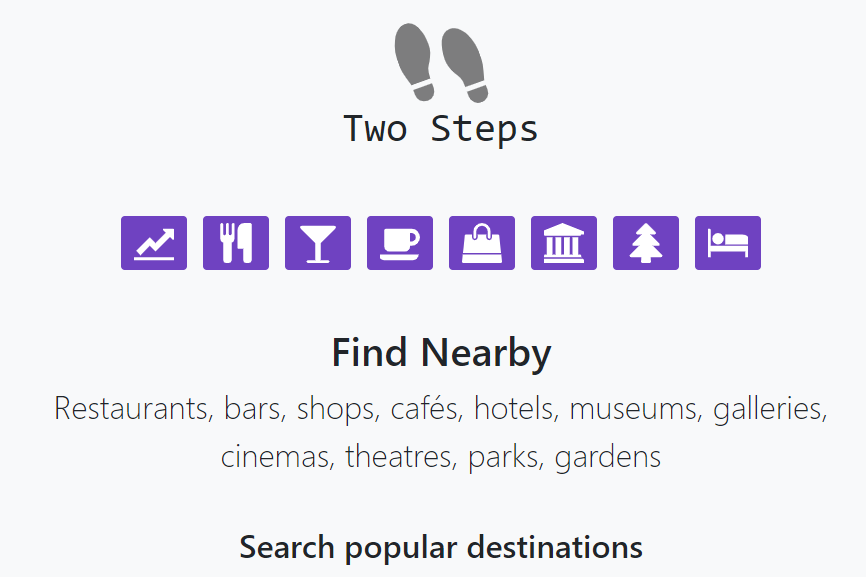866x577 pixels.
Task: Select the hotels bed icon
Action: [728, 243]
